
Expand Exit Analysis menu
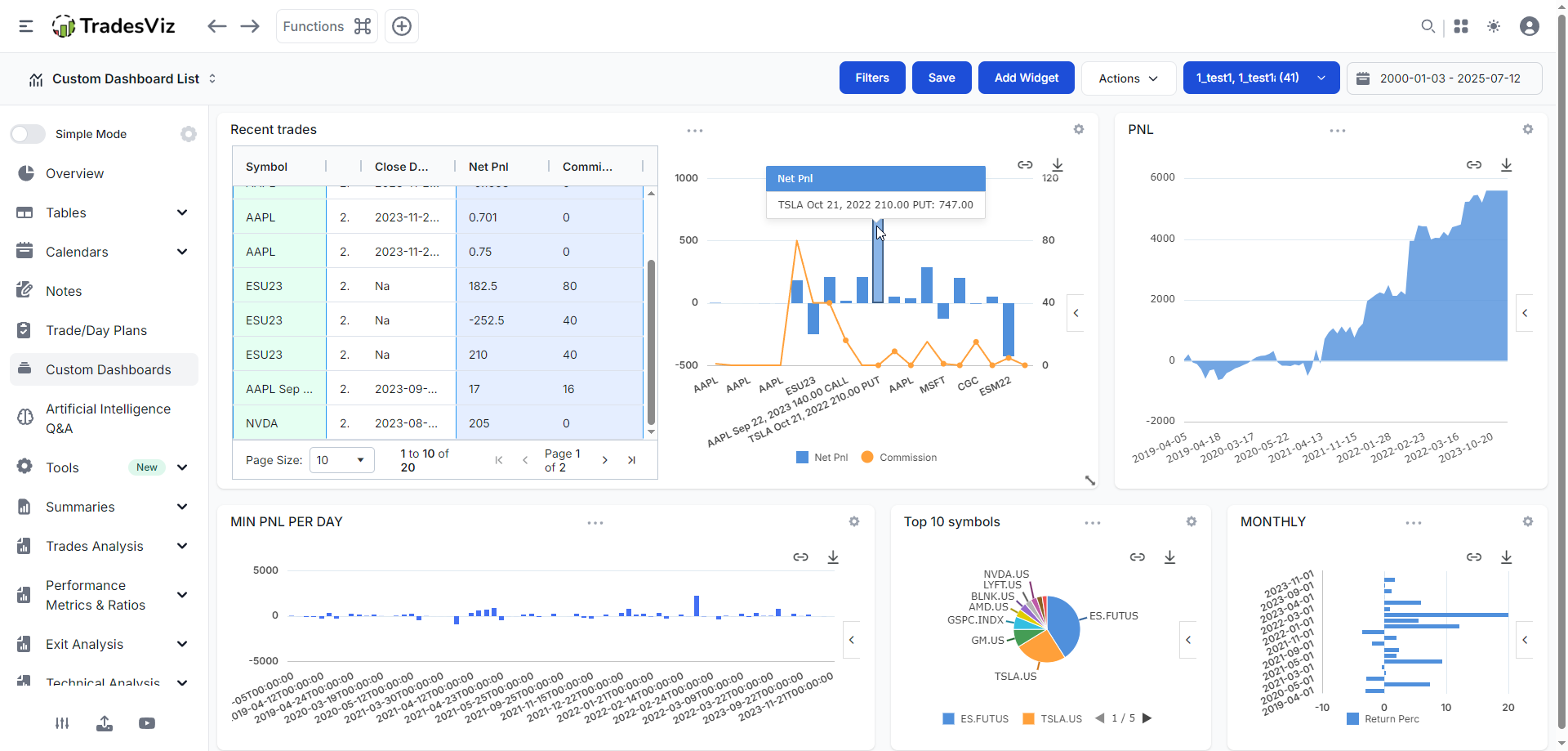pyautogui.click(x=104, y=644)
